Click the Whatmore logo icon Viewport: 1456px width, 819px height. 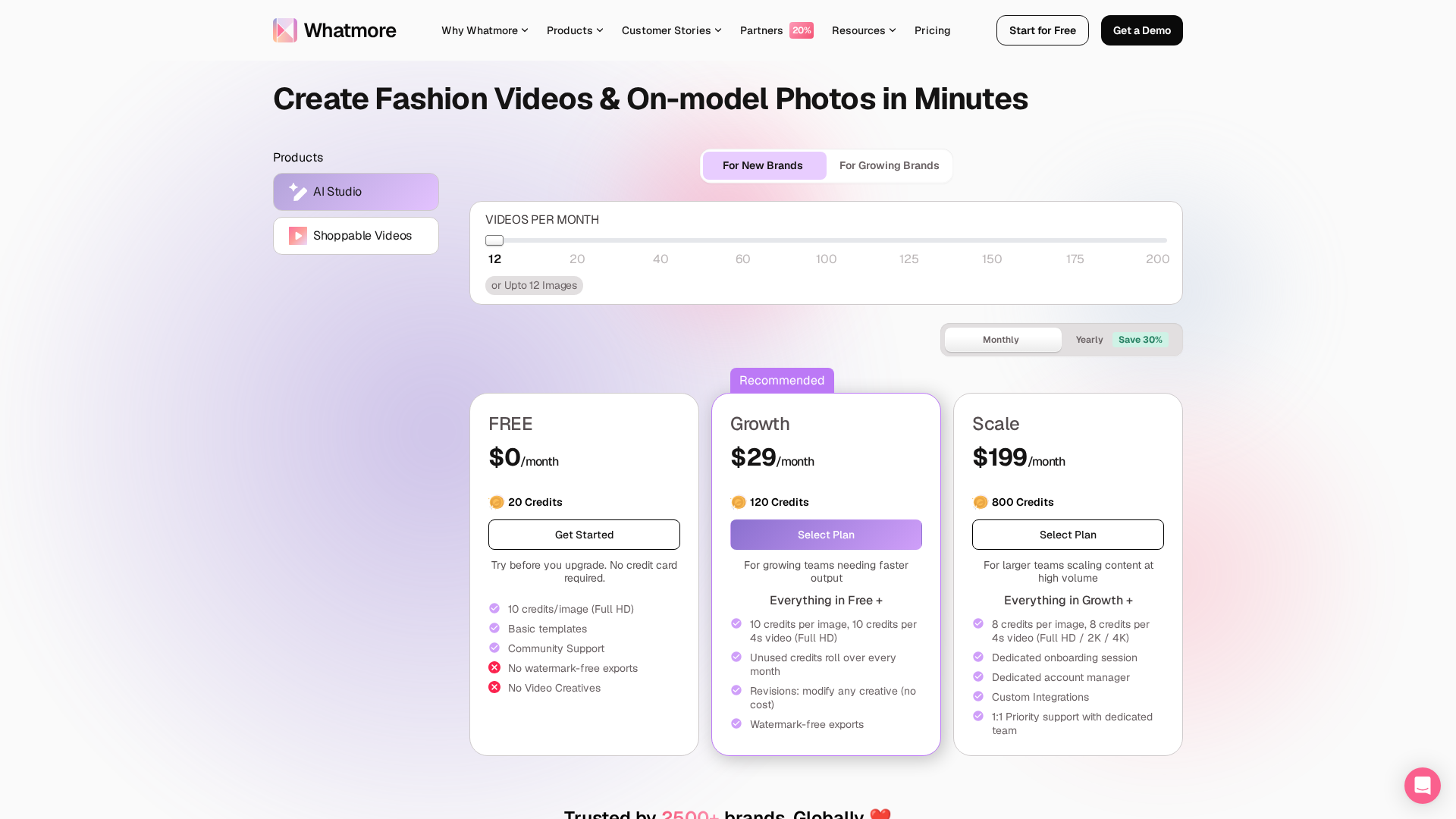284,30
